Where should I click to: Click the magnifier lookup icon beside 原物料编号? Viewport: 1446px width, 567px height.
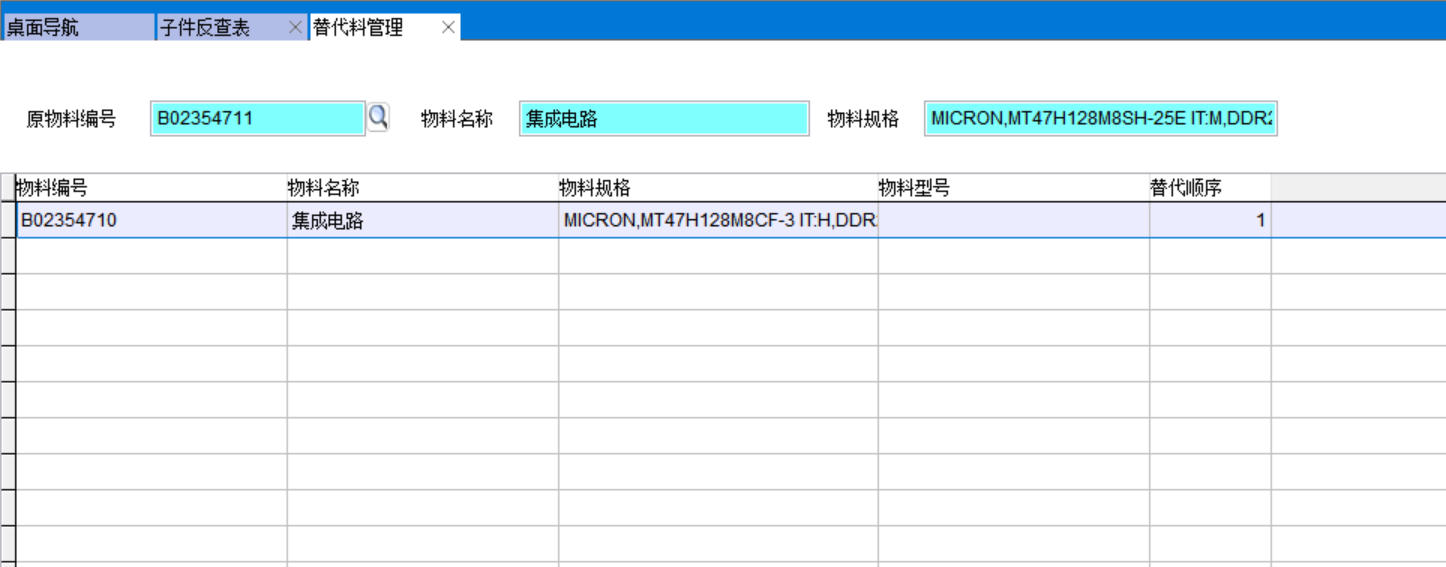378,118
